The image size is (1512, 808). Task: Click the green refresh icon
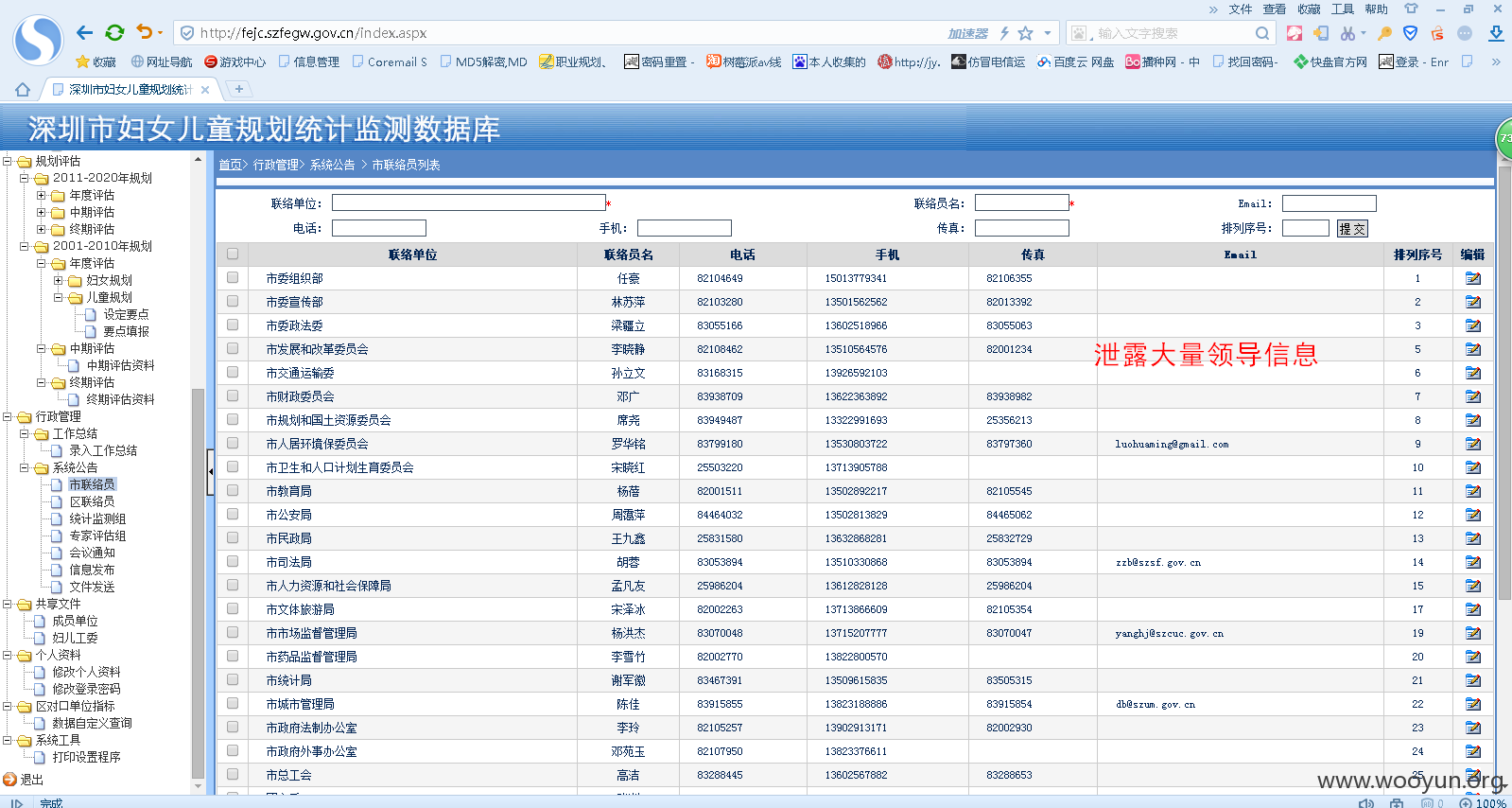click(114, 32)
